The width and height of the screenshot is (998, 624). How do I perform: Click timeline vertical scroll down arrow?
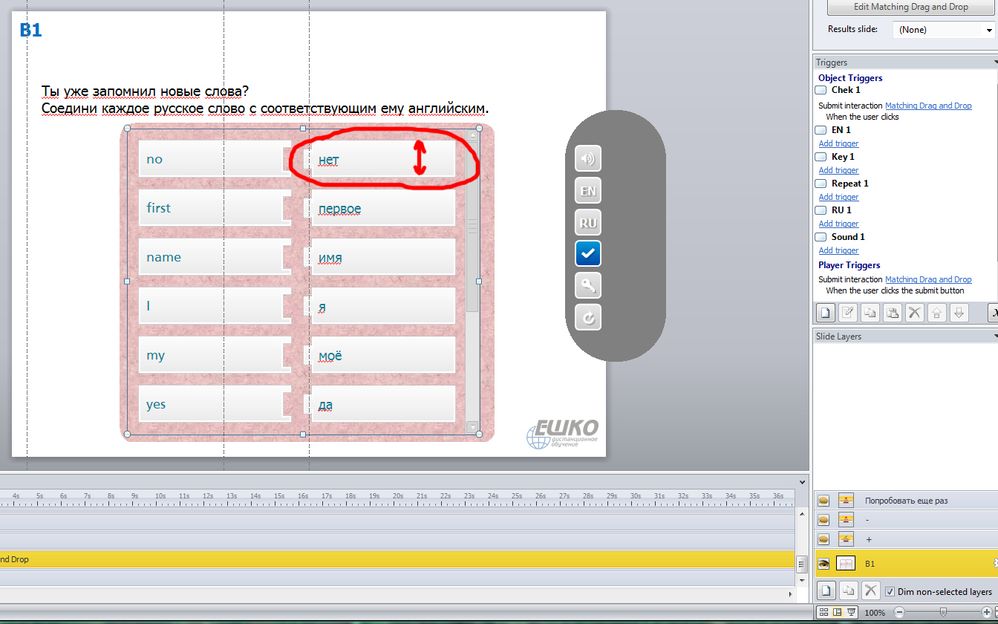(802, 580)
